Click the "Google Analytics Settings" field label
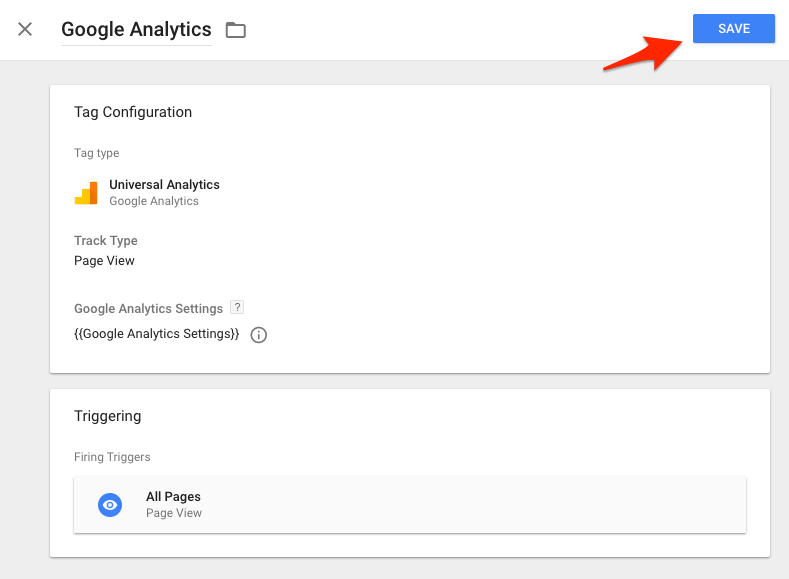 coord(148,309)
